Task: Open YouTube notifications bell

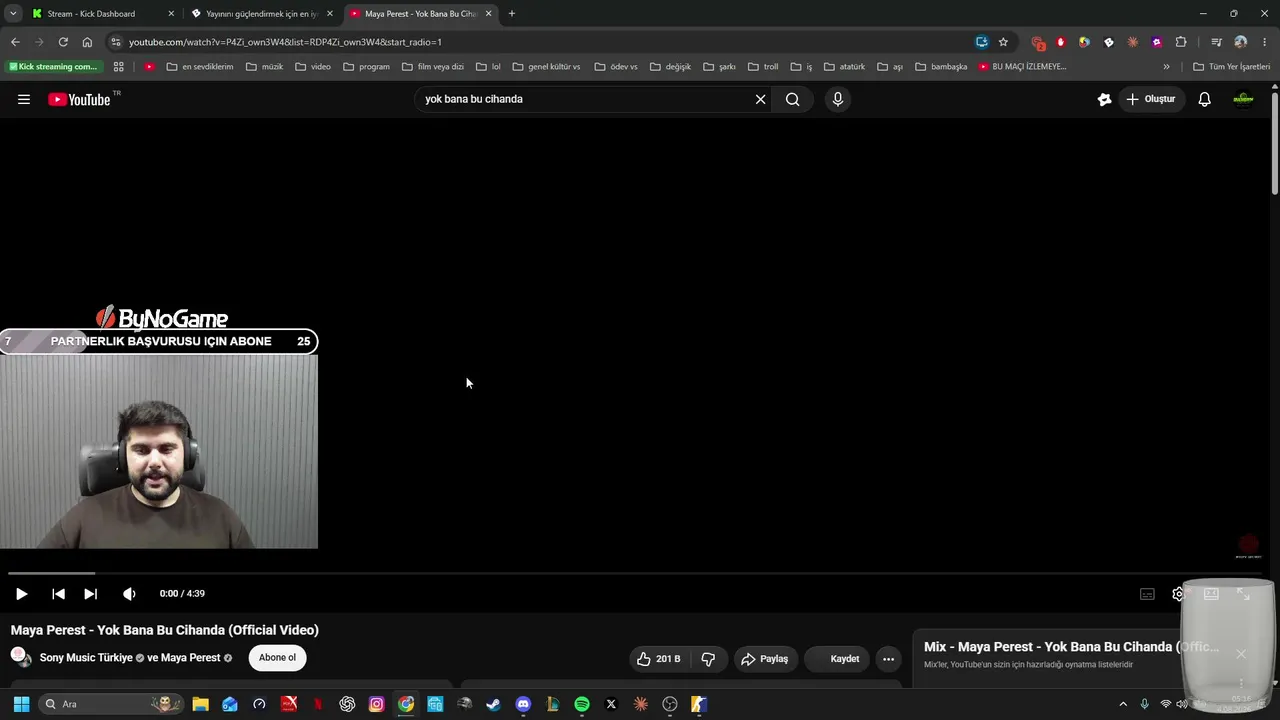Action: click(1204, 99)
